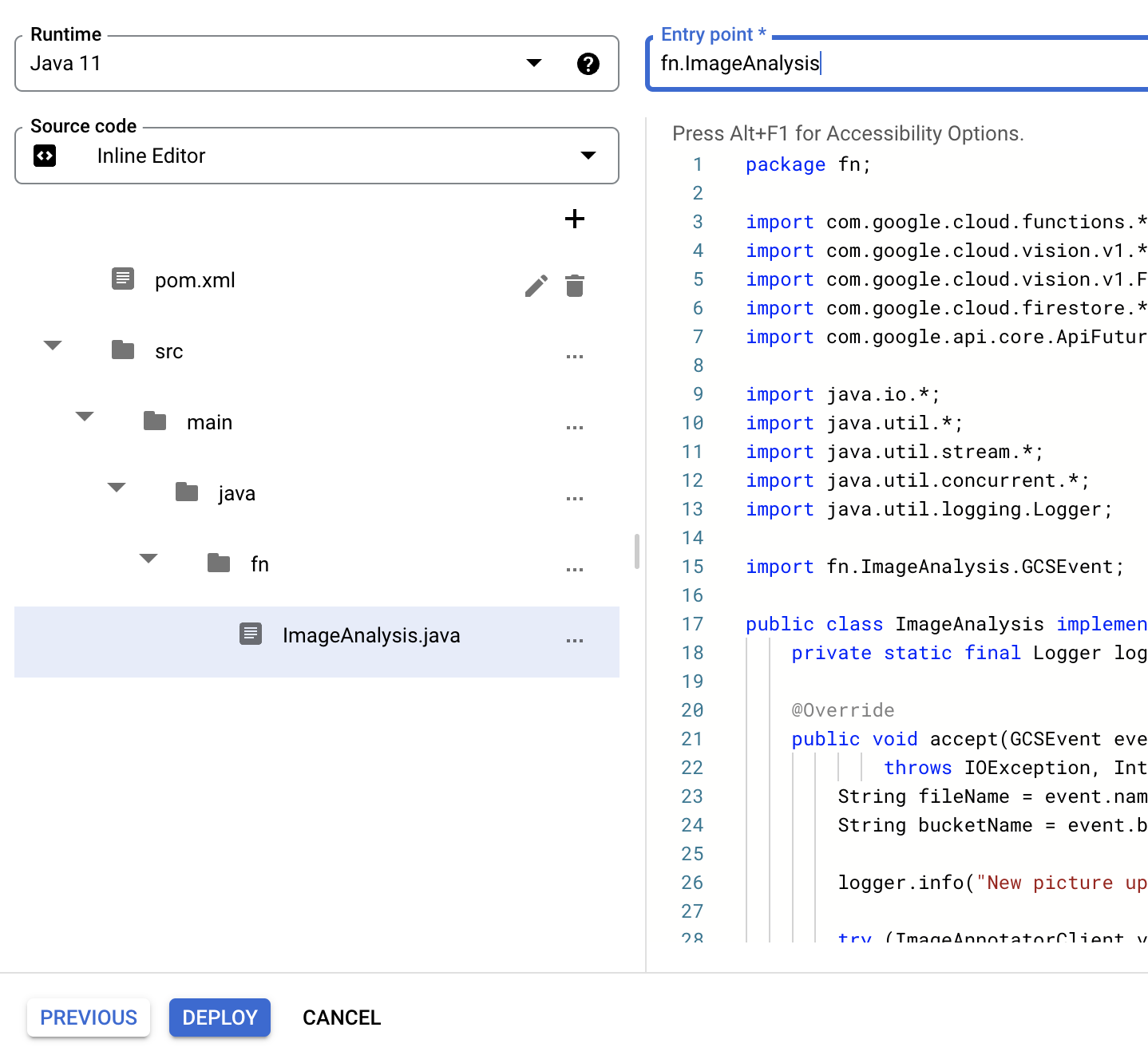The image size is (1148, 1055).
Task: Add a new file with plus icon
Action: pyautogui.click(x=574, y=219)
